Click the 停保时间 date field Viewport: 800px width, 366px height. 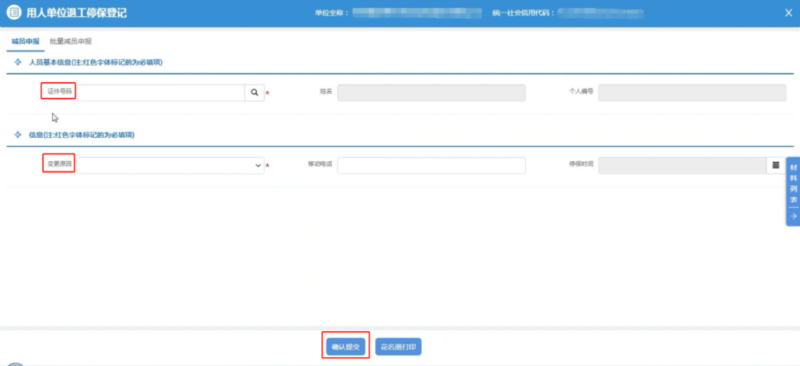tap(682, 165)
